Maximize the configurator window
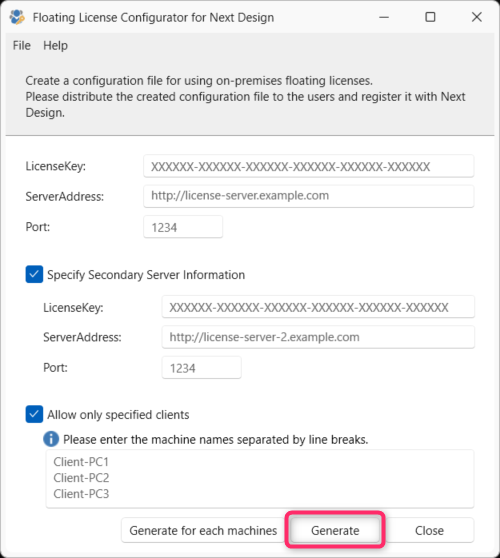Image resolution: width=500 pixels, height=558 pixels. click(x=430, y=17)
